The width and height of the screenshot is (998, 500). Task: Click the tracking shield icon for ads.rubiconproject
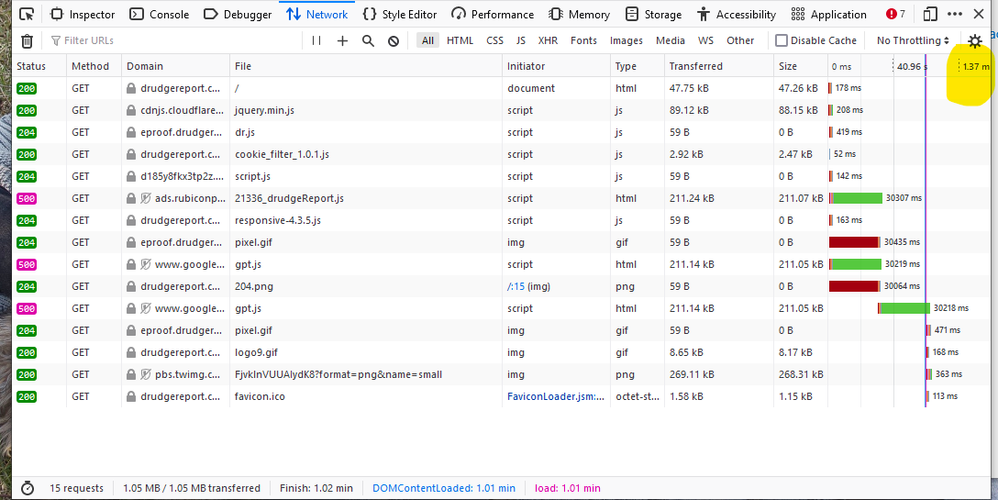pyautogui.click(x=146, y=198)
